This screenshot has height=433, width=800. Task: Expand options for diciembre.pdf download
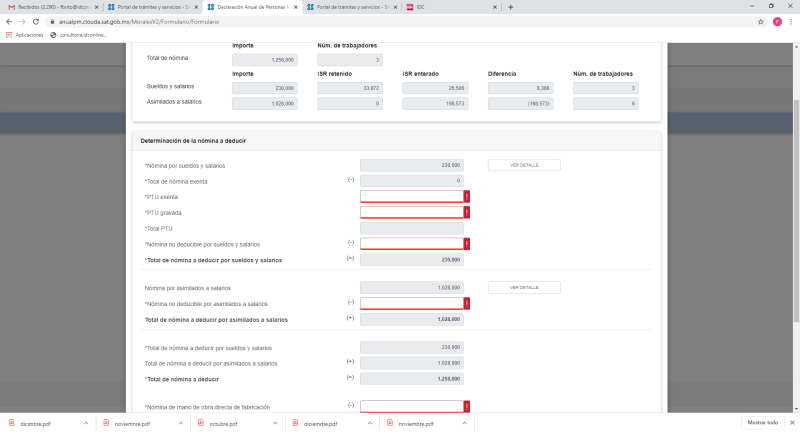[86, 423]
